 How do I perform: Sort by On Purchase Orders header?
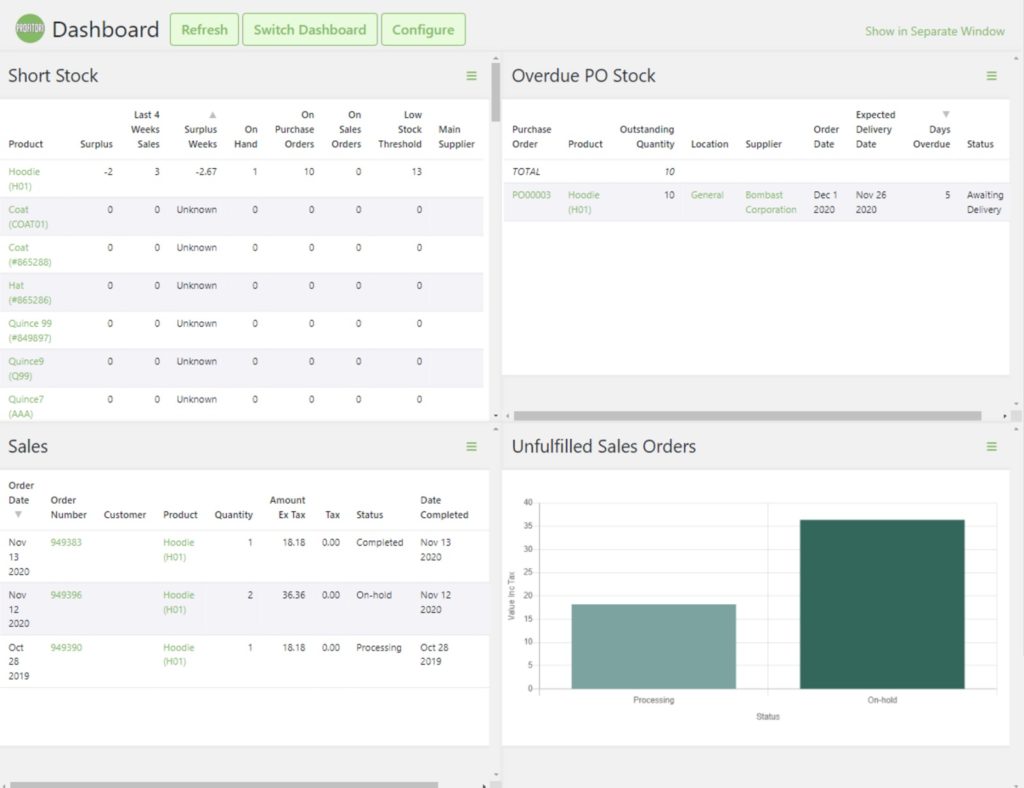295,129
